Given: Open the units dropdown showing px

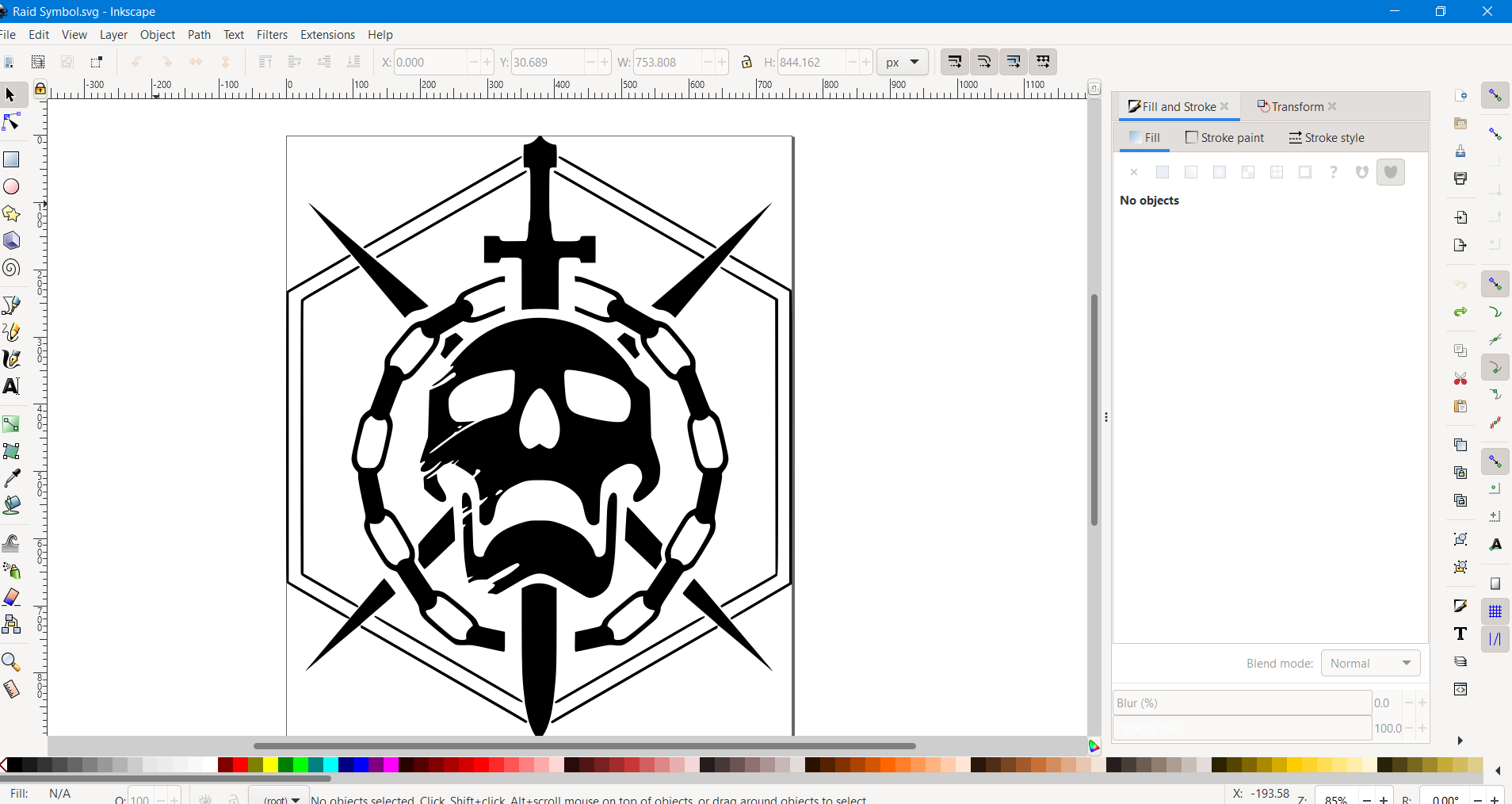Looking at the screenshot, I should tap(903, 62).
